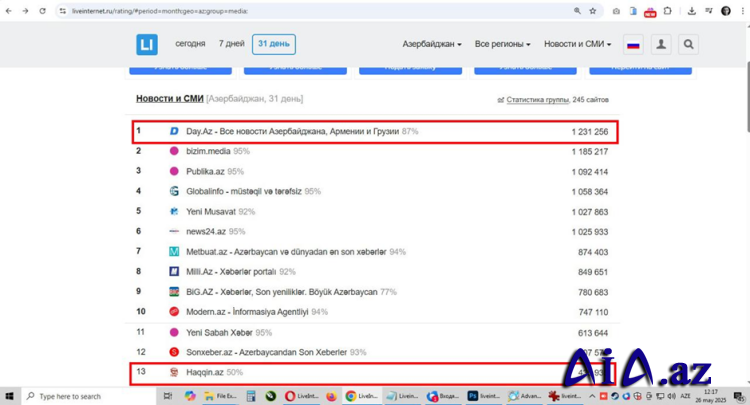The height and width of the screenshot is (405, 750).
Task: Expand the Все регионы dropdown
Action: pyautogui.click(x=503, y=44)
